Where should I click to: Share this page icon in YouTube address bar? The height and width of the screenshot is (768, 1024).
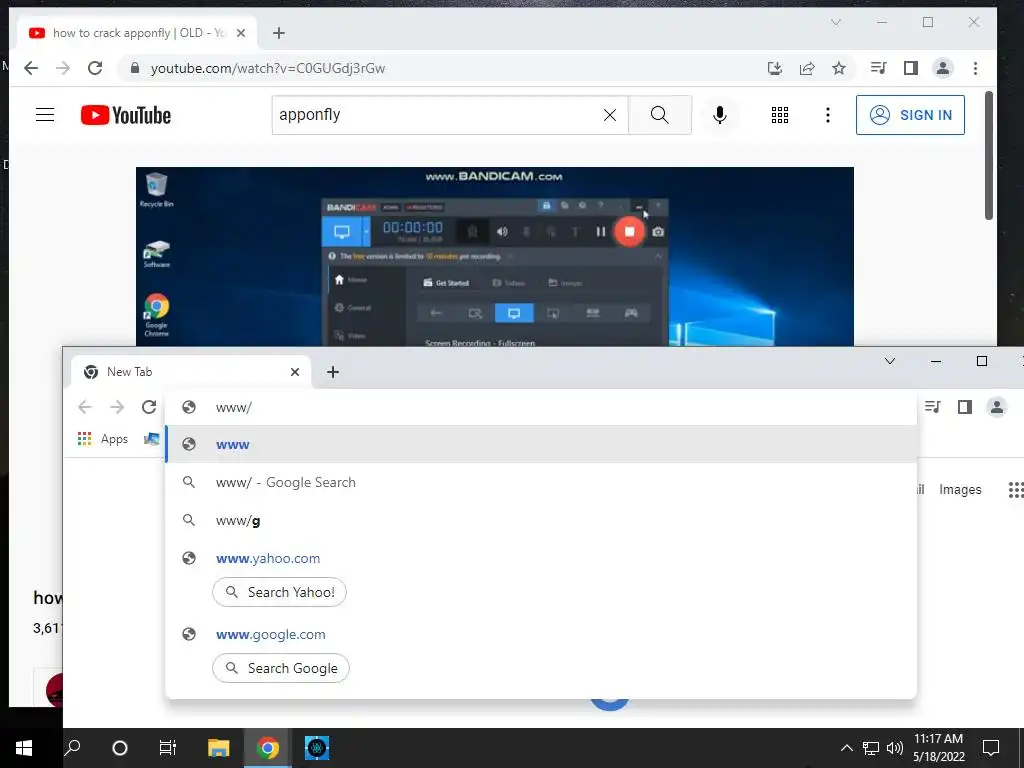tap(807, 68)
